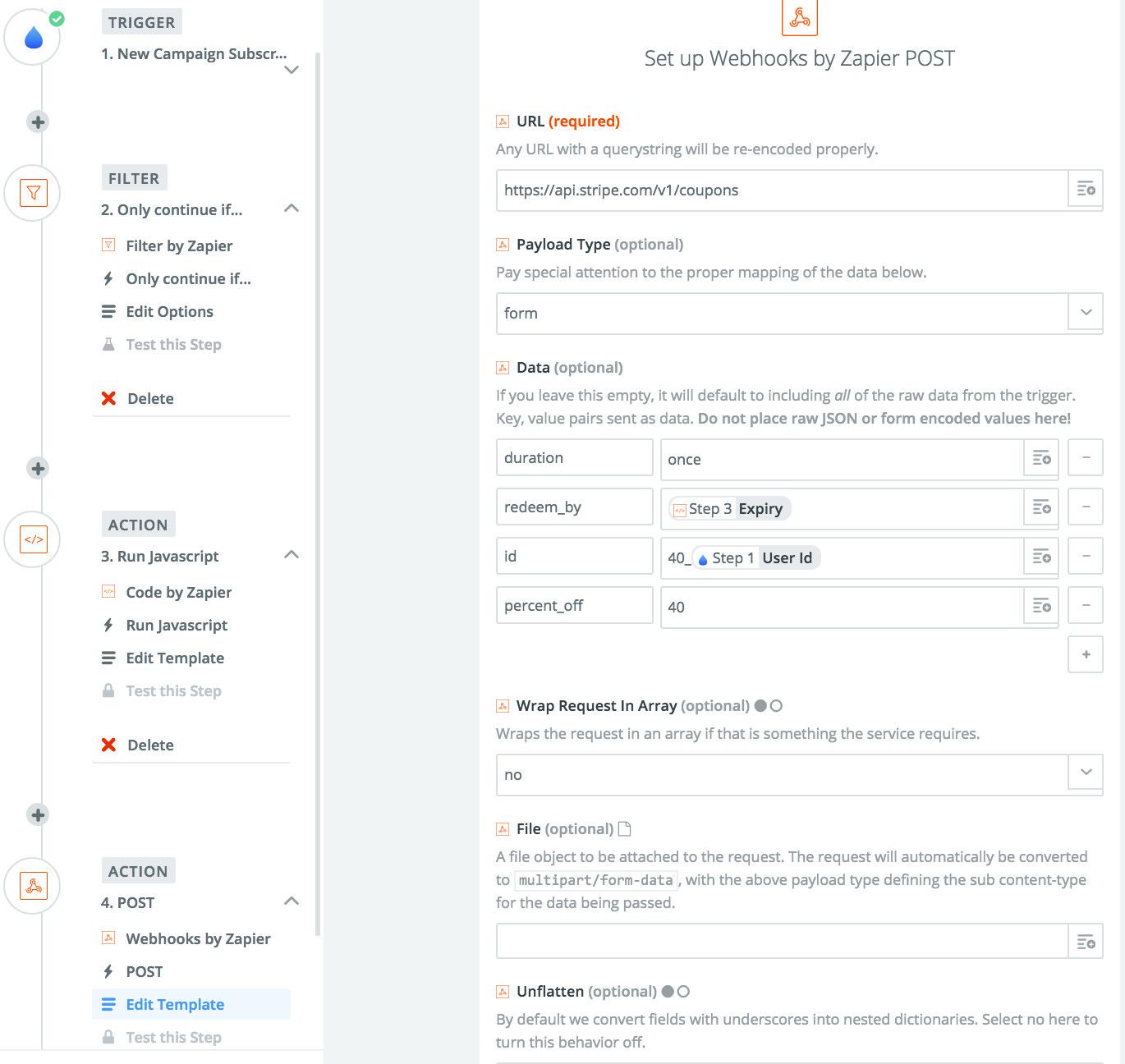Open the Payload Type form dropdown
This screenshot has width=1125, height=1064.
(1086, 313)
